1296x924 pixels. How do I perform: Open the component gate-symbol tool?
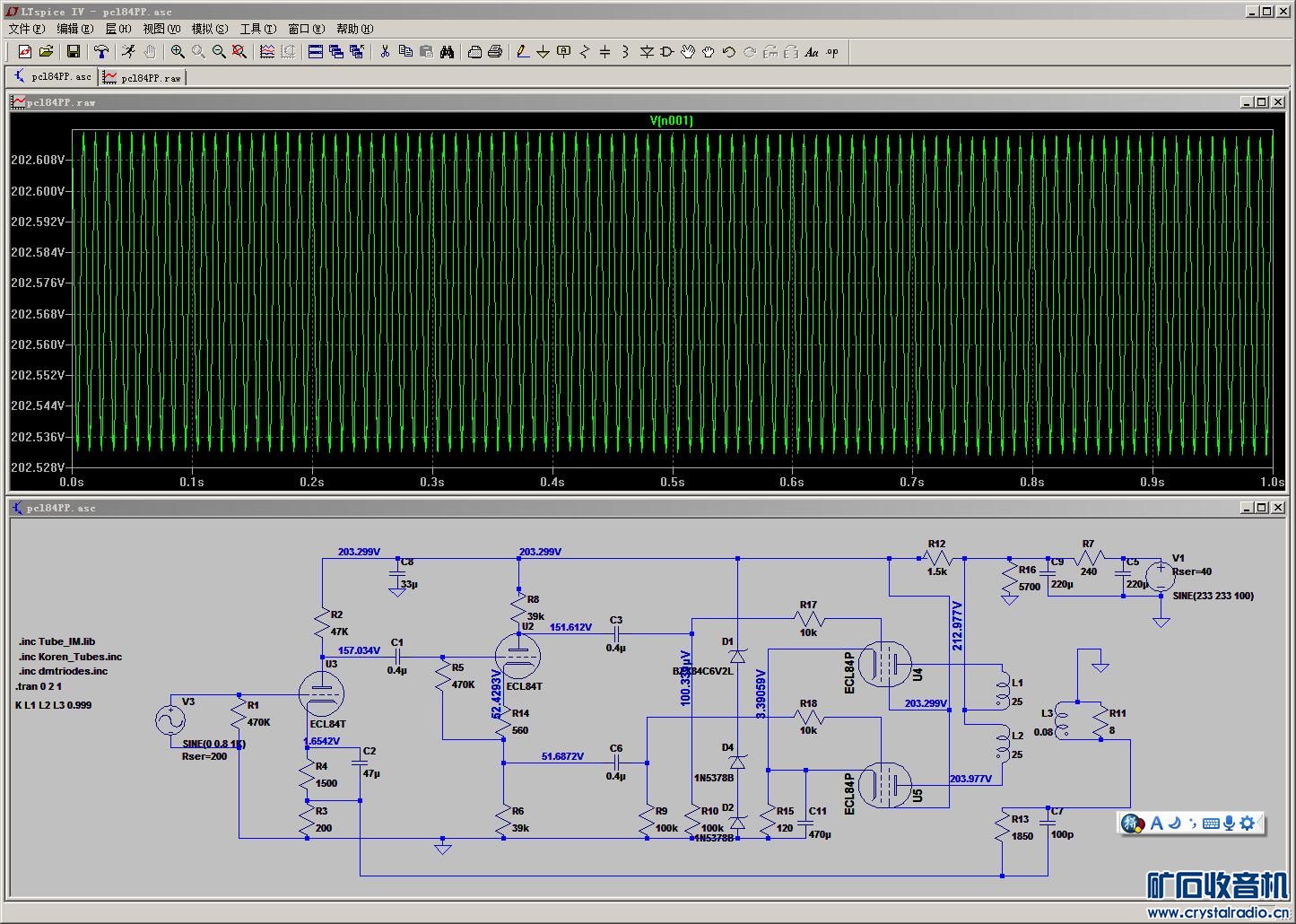point(666,52)
